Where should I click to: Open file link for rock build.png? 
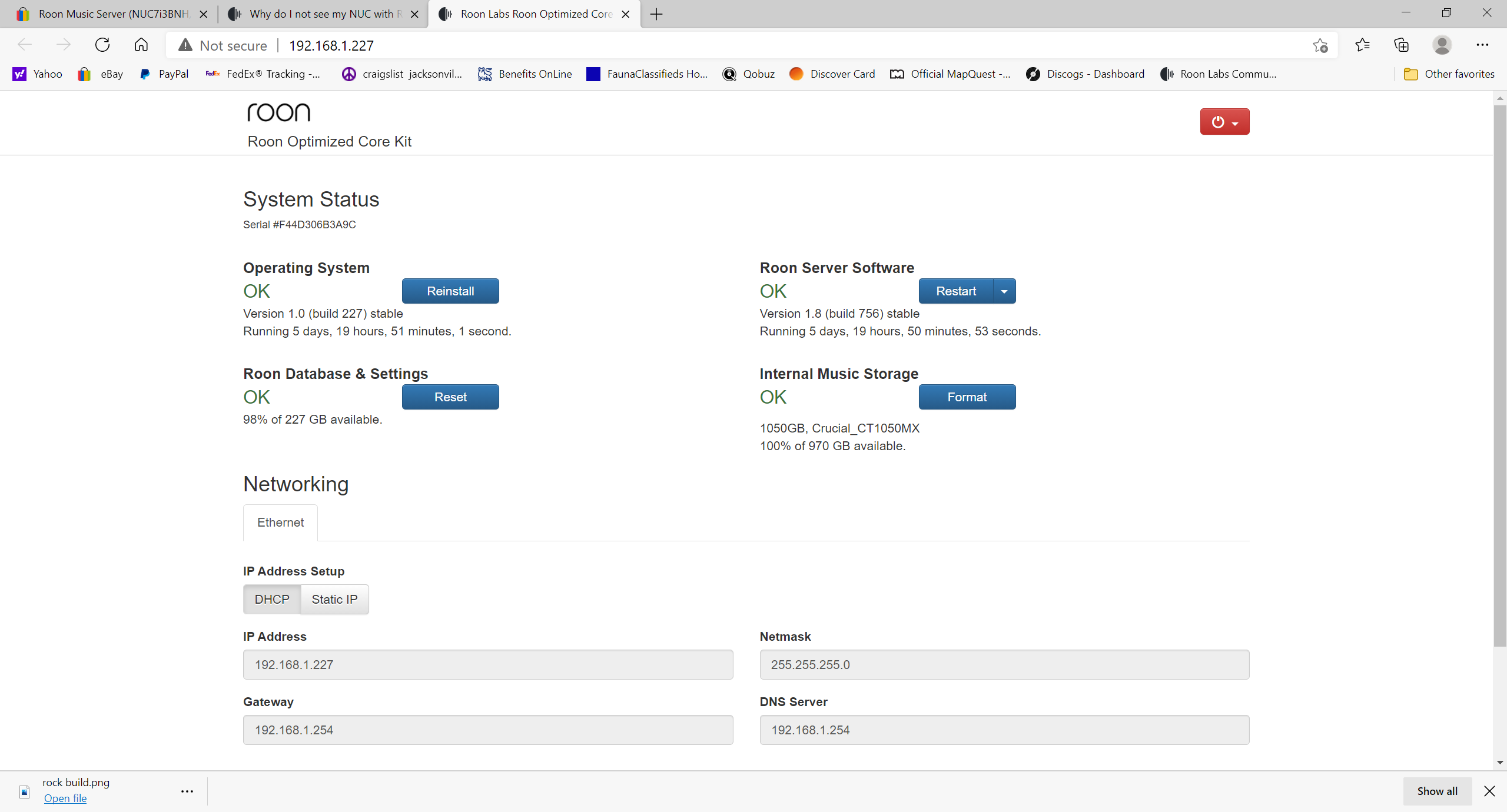pyautogui.click(x=65, y=798)
